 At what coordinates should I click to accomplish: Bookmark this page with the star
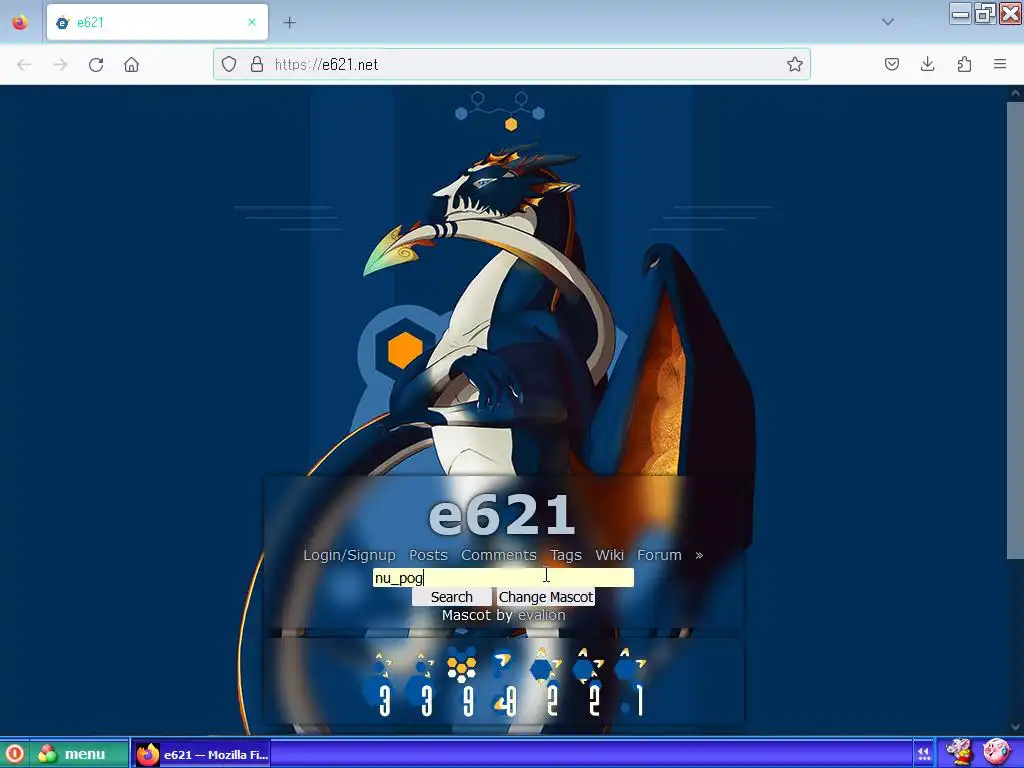point(794,64)
